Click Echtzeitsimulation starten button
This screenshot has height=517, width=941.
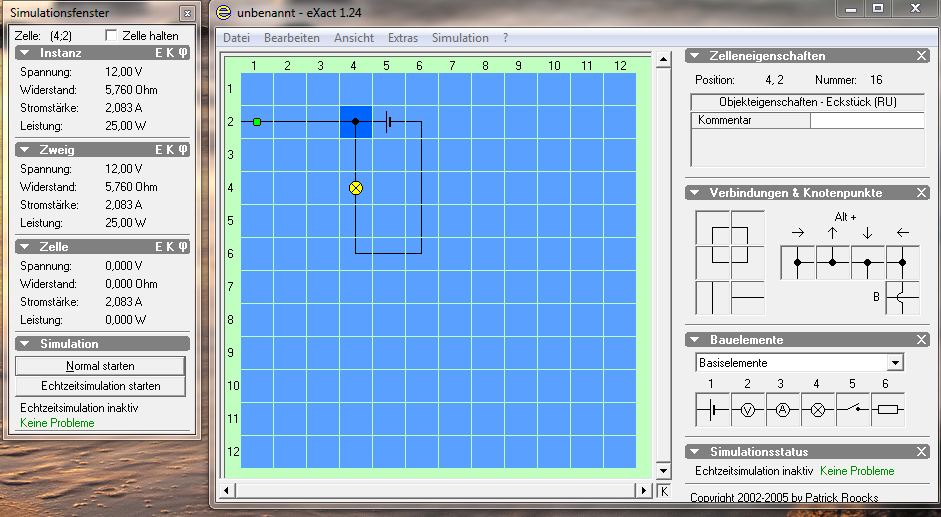point(101,386)
